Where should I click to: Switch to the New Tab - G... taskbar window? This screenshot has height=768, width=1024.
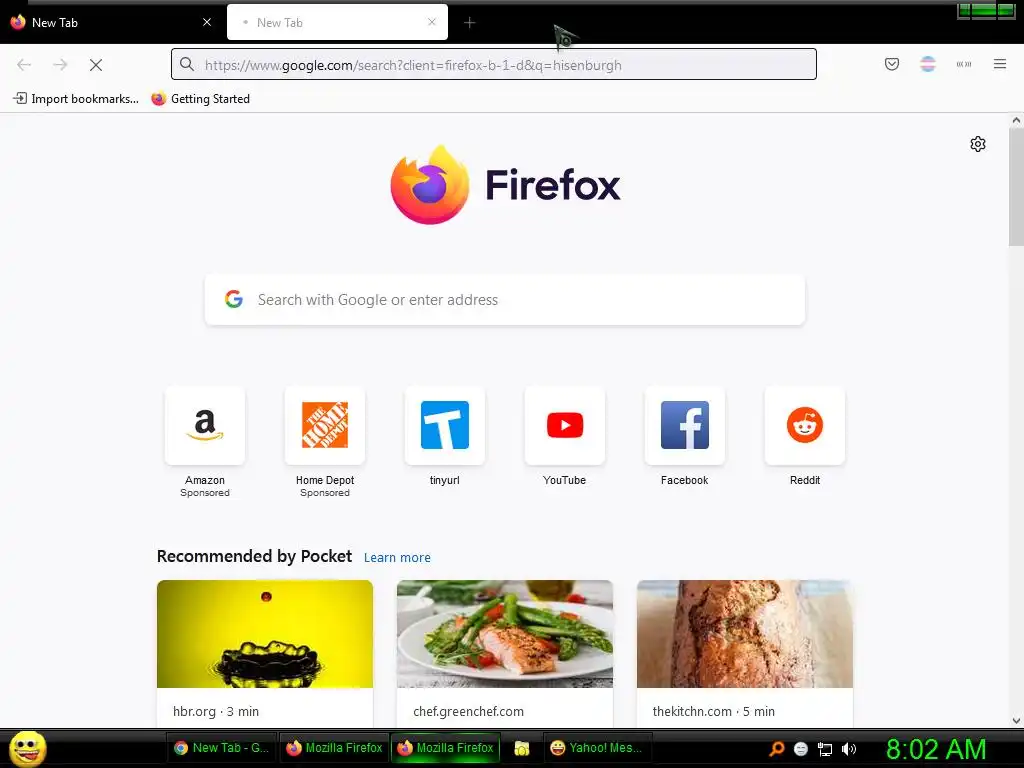click(221, 748)
